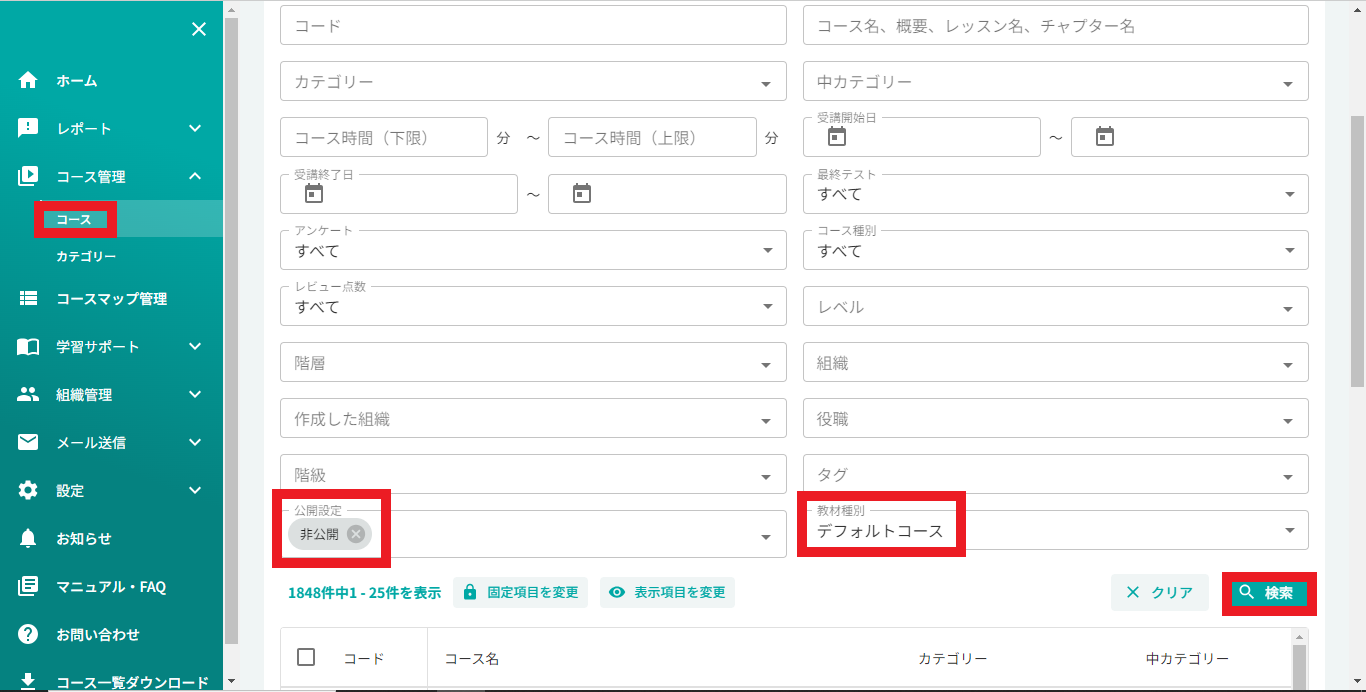Click the X icon on クリア button
This screenshot has width=1366, height=692.
(1133, 592)
